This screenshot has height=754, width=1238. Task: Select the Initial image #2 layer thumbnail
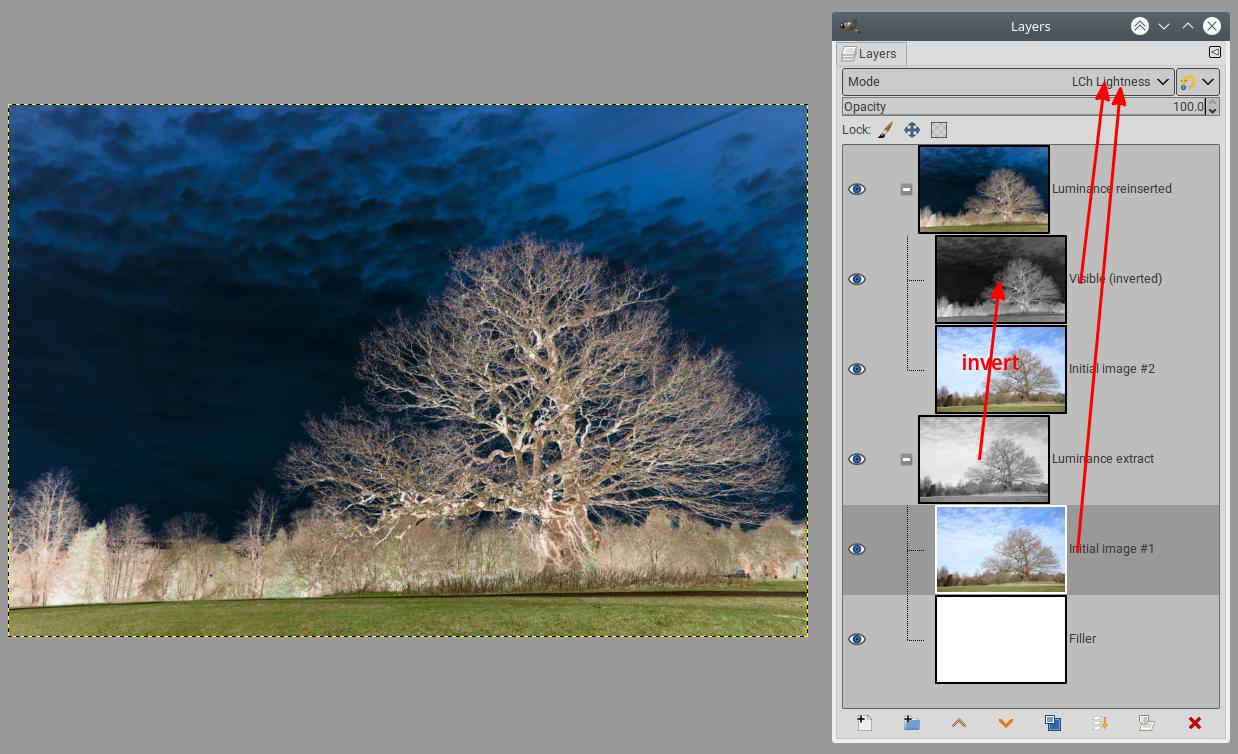coord(1000,369)
